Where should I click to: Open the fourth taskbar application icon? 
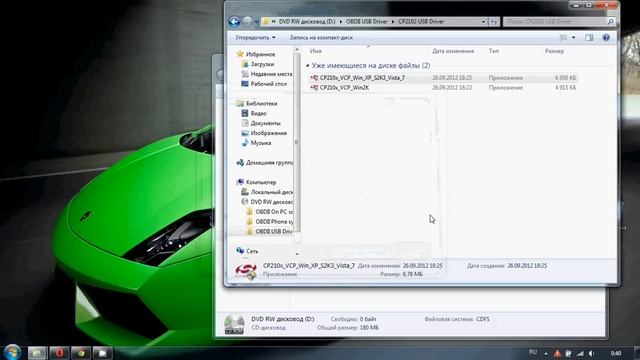click(x=102, y=353)
